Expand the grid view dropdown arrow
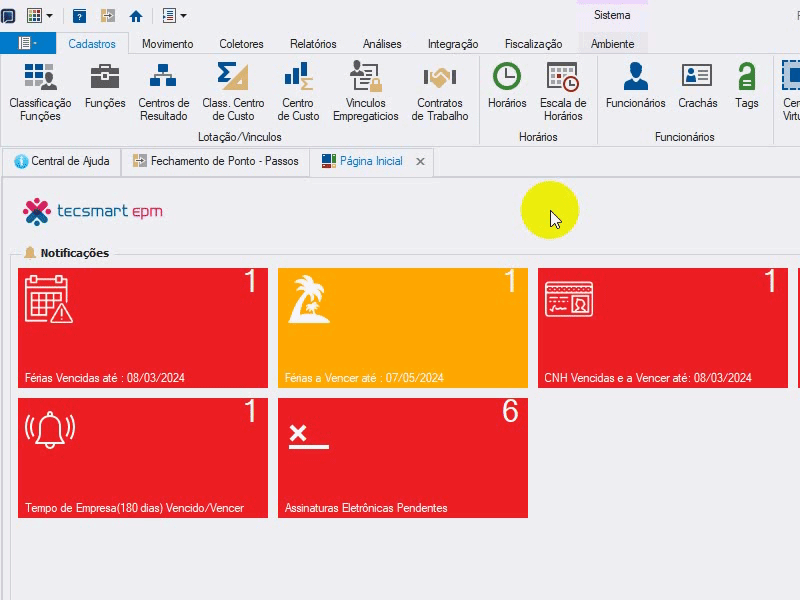The image size is (800, 600). 49,16
